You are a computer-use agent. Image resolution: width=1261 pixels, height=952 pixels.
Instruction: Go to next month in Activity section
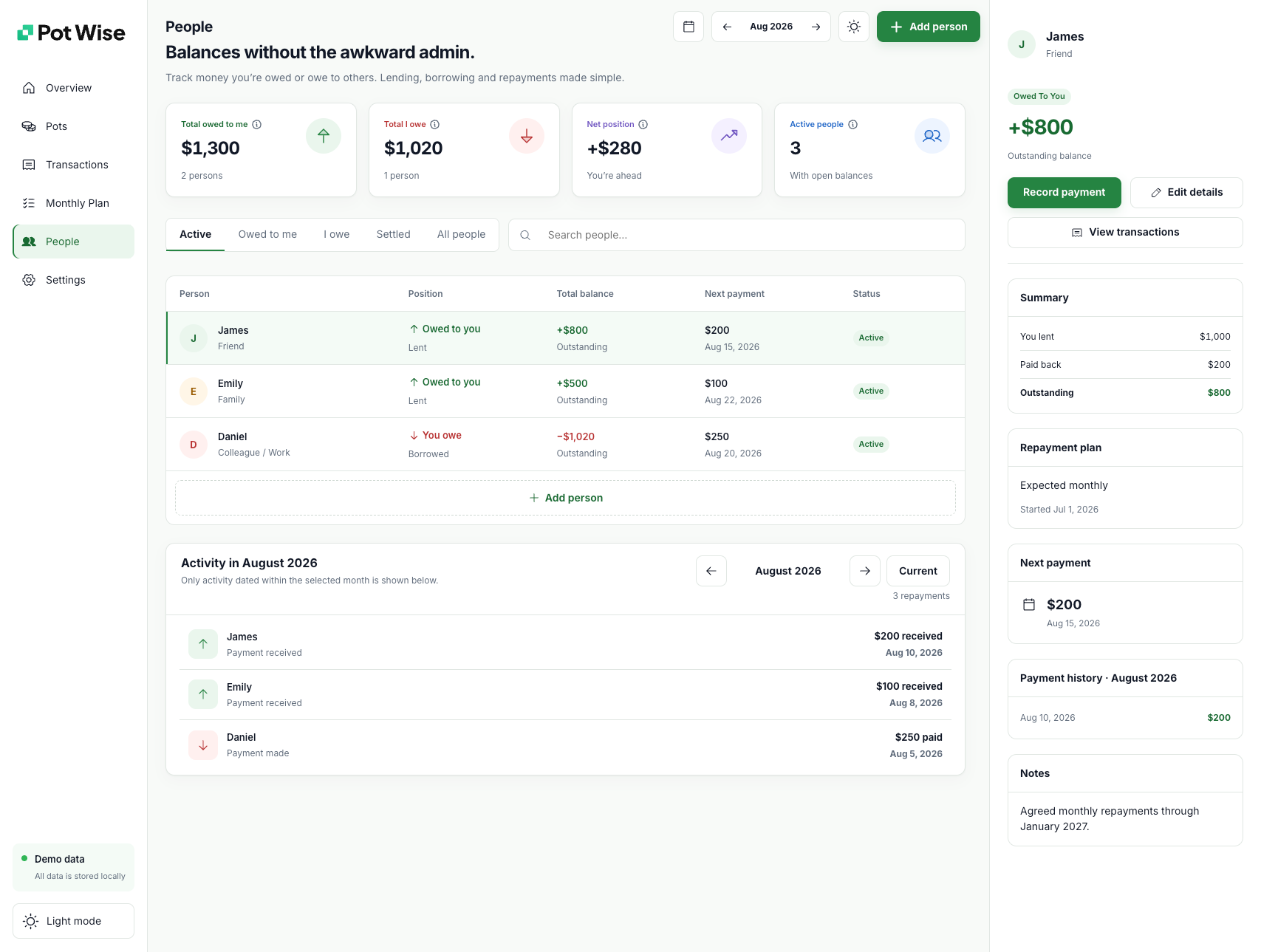[x=865, y=571]
